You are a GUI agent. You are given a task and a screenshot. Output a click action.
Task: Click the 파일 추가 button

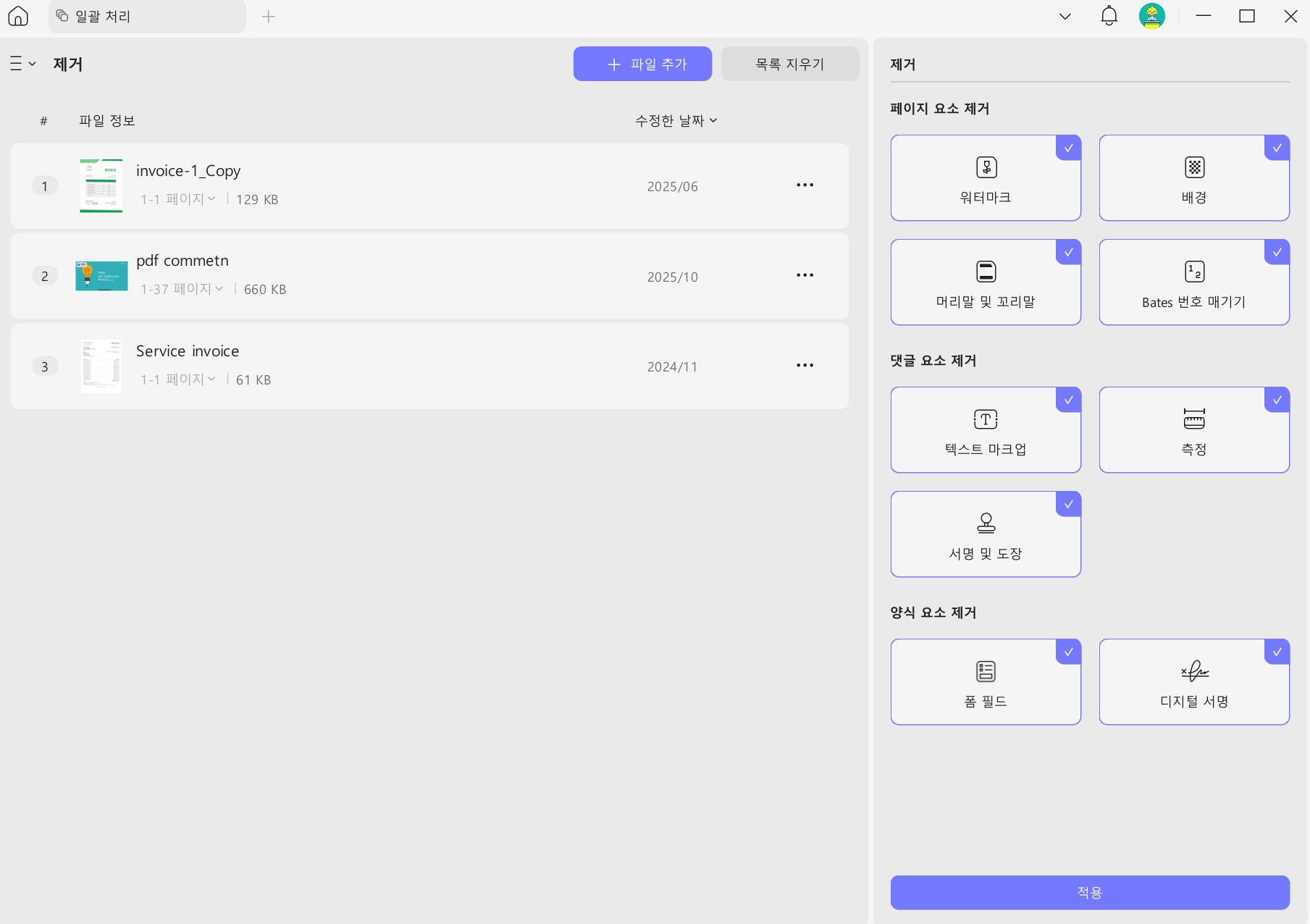642,64
